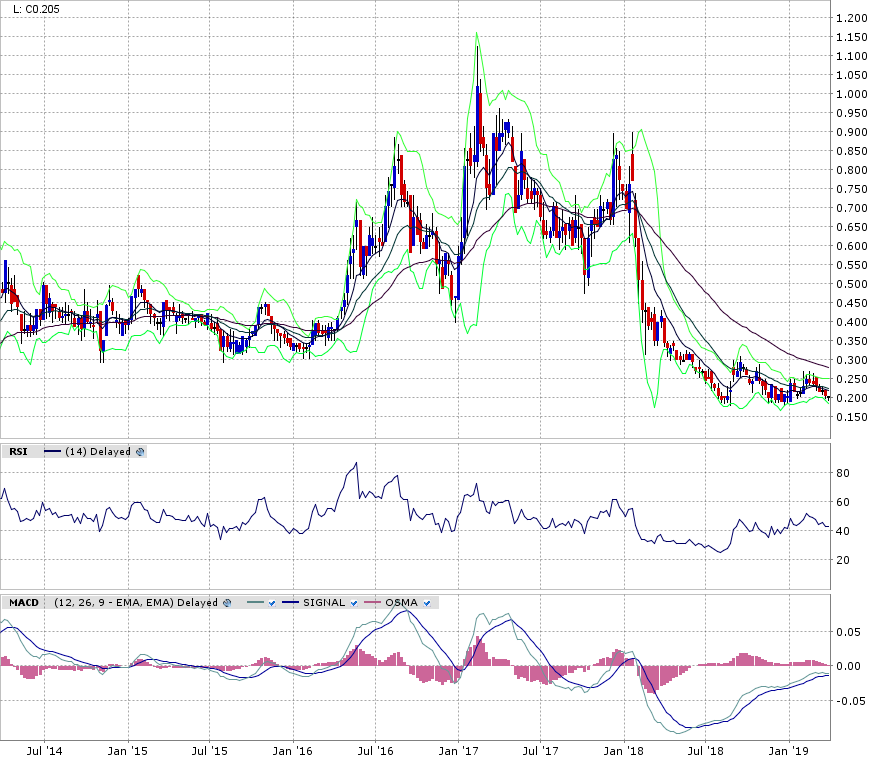Toggle the MACD line visibility checkbox
Screen dimensions: 876x765
click(272, 603)
